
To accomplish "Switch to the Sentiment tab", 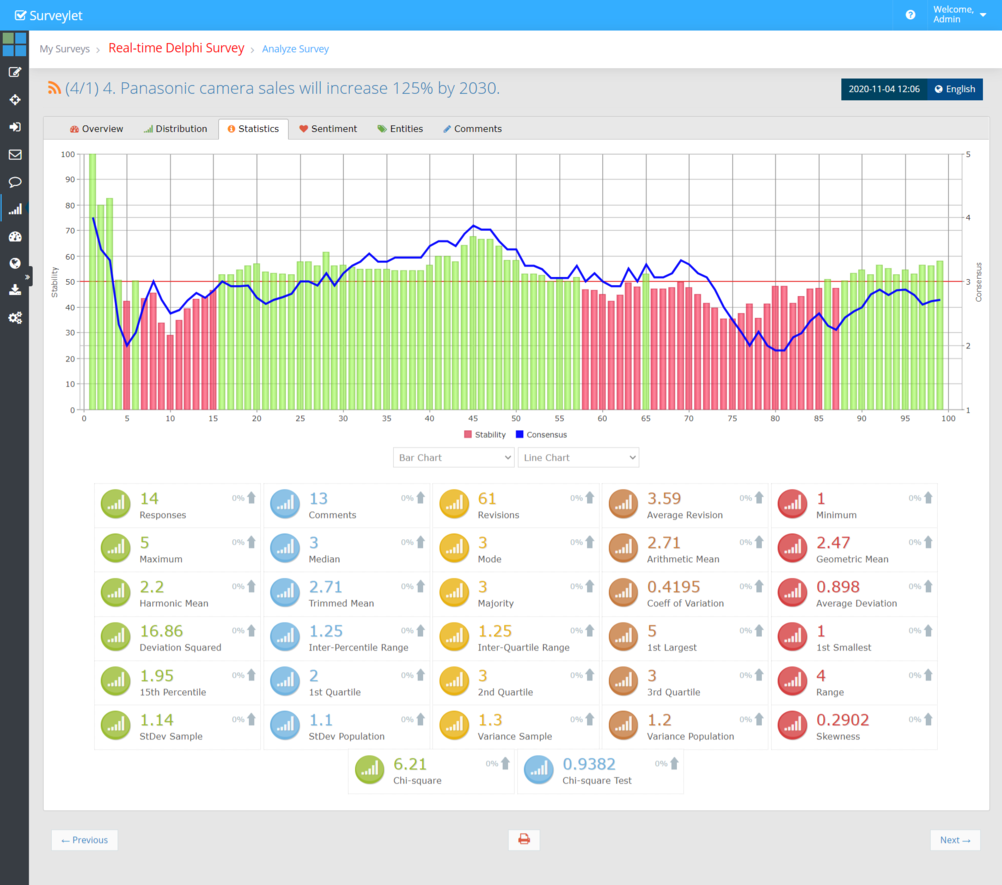I will coord(328,129).
